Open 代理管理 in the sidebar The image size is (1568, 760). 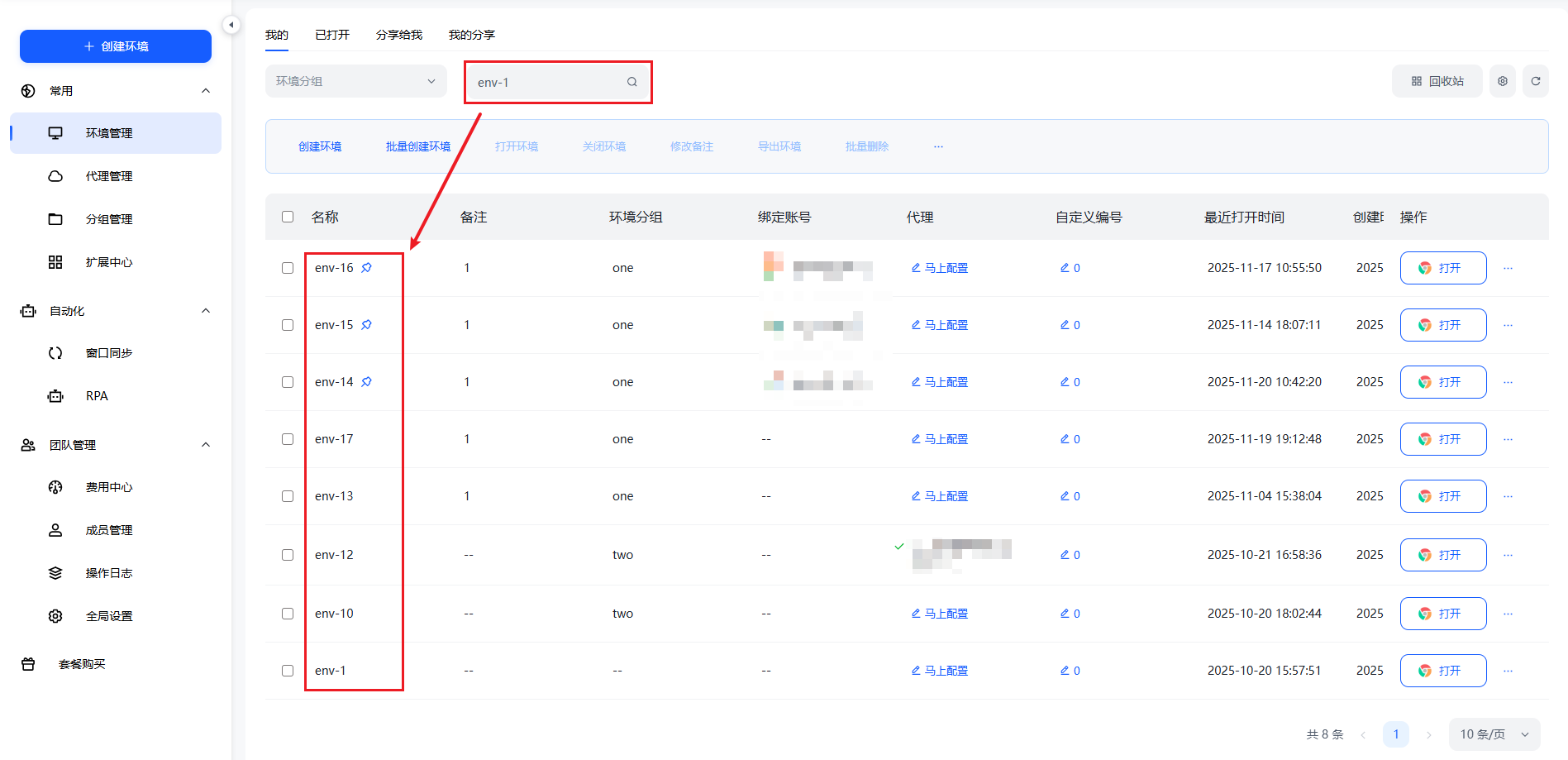[109, 176]
